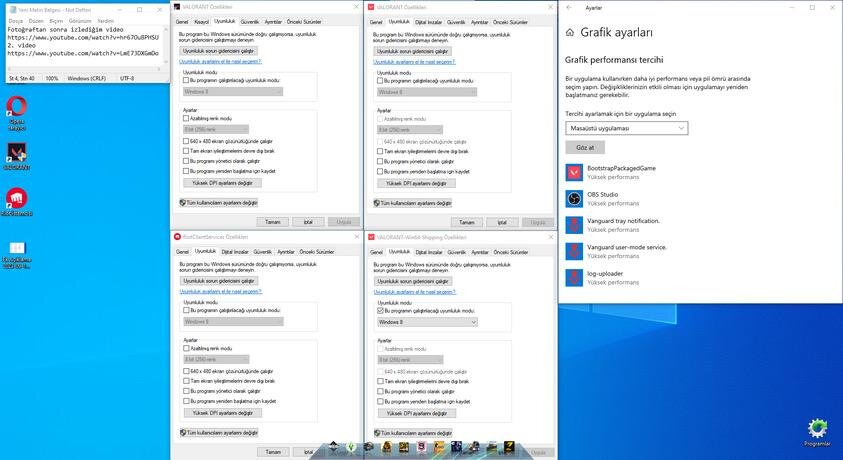
Task: Click 'Fotoğraftan sonra izlediğim video' line in Notepad
Action: [65, 30]
